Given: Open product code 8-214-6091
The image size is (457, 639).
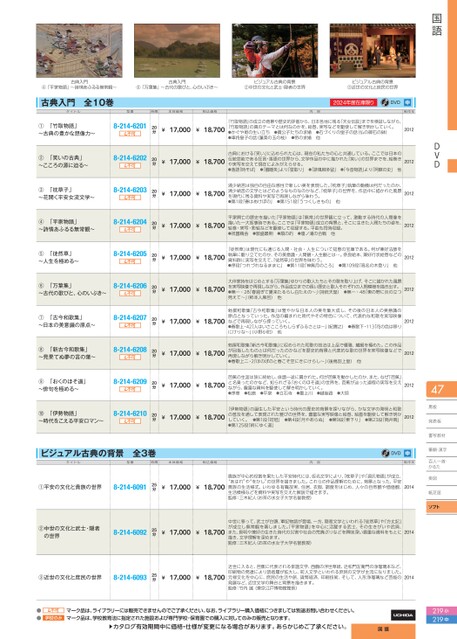Looking at the screenshot, I should [x=130, y=487].
